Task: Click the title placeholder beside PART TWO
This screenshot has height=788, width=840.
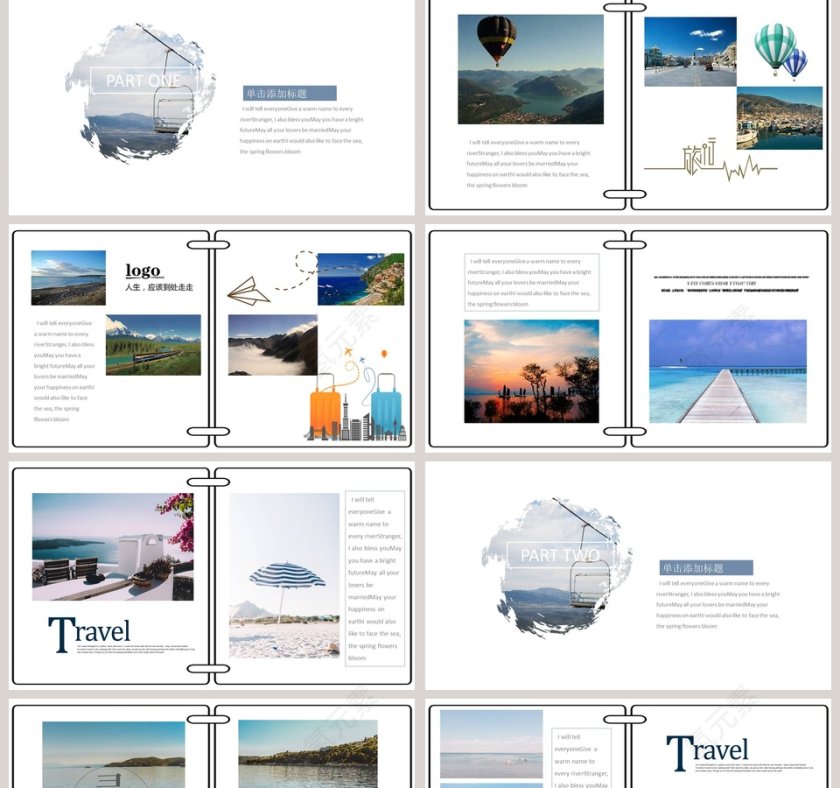Action: point(706,568)
